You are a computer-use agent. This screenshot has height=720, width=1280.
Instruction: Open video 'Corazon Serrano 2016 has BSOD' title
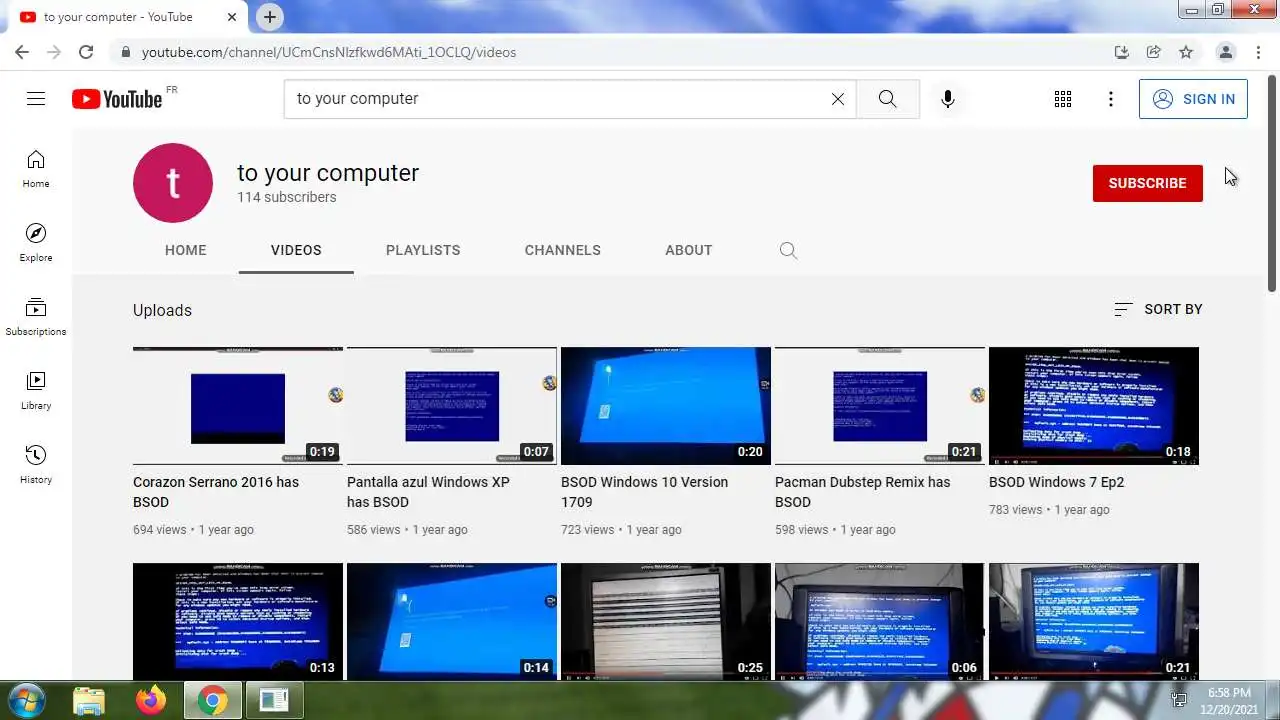tap(216, 492)
